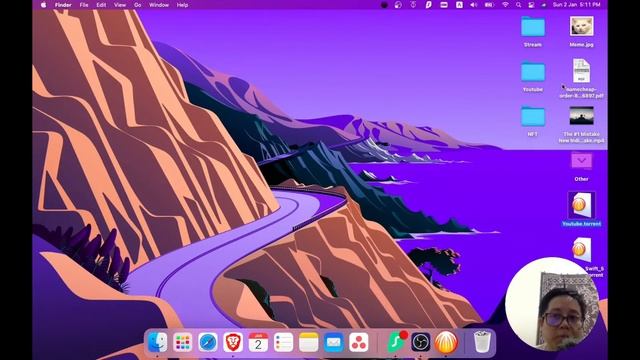Screen dimensions: 640x360
Task: Open the Wi-Fi menu
Action: point(505,5)
